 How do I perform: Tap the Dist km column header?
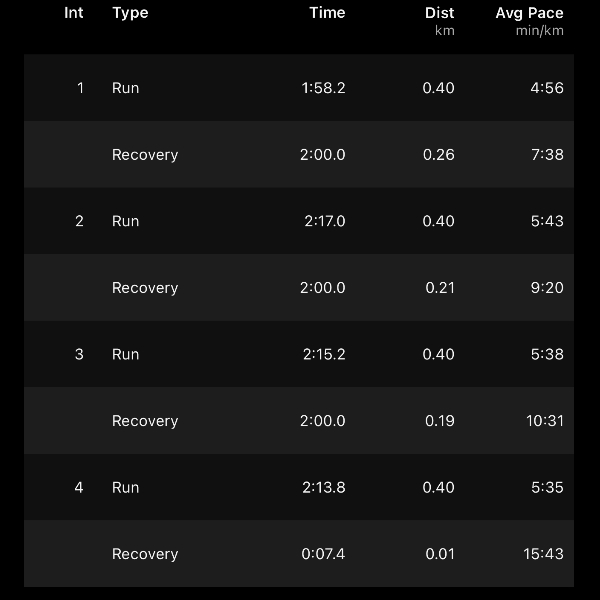click(440, 21)
